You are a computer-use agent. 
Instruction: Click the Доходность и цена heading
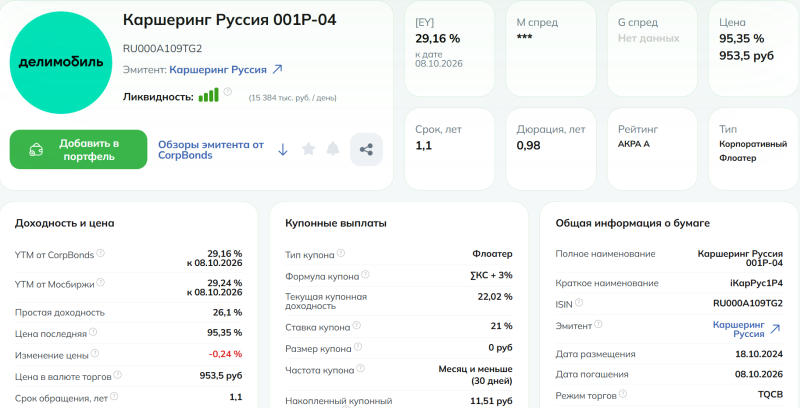click(x=65, y=223)
